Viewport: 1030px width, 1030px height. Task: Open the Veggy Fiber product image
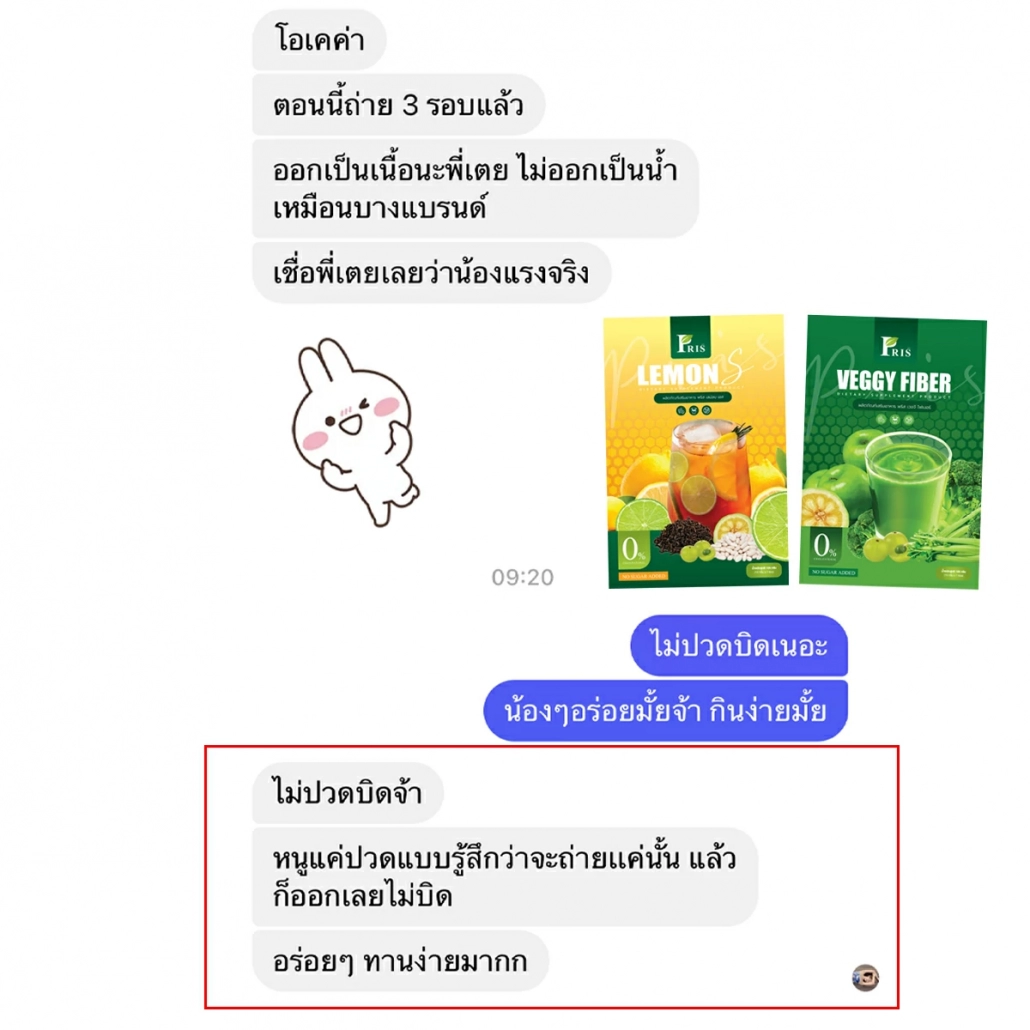tap(893, 452)
